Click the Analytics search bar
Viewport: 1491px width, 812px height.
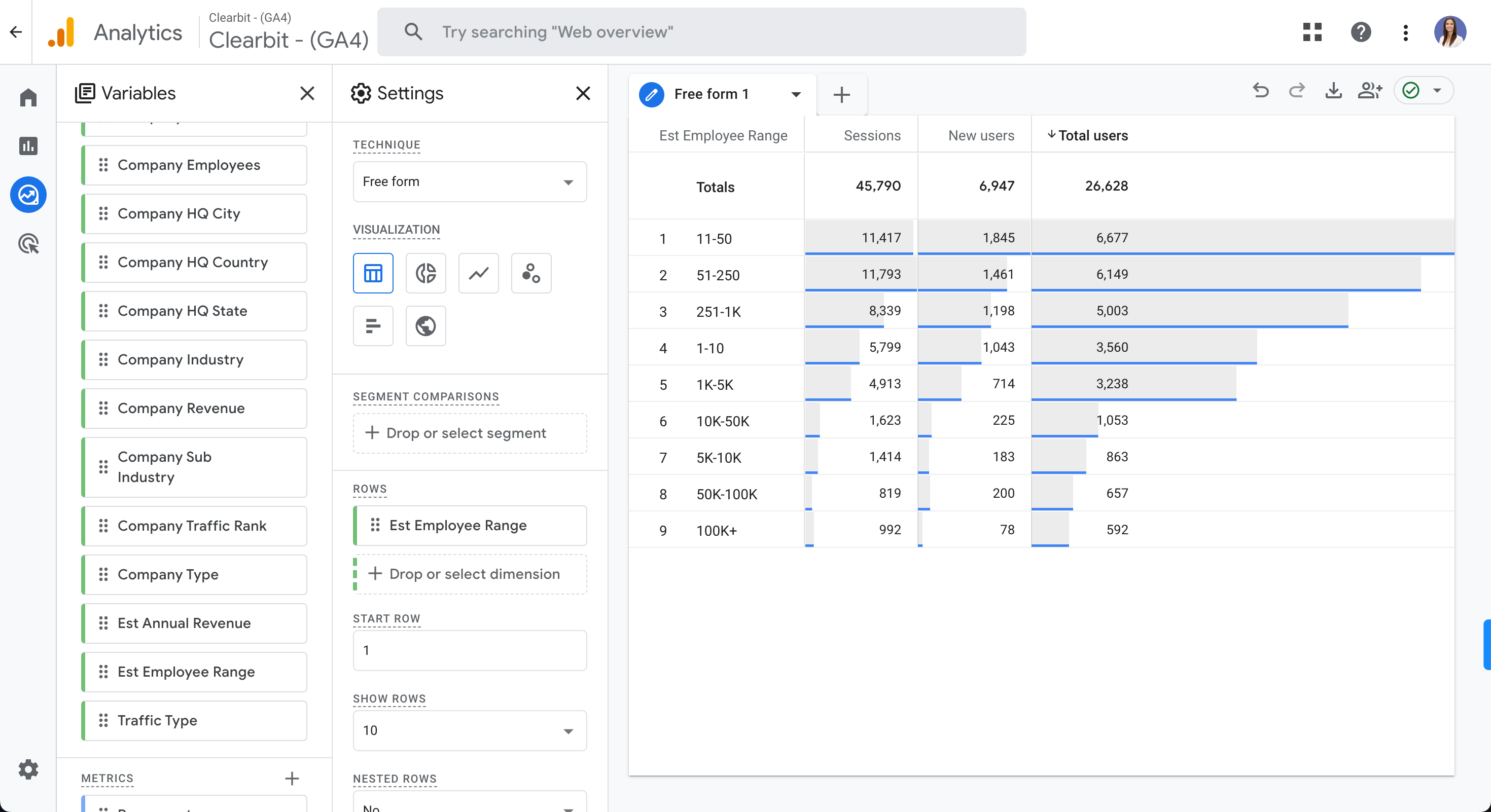coord(701,32)
